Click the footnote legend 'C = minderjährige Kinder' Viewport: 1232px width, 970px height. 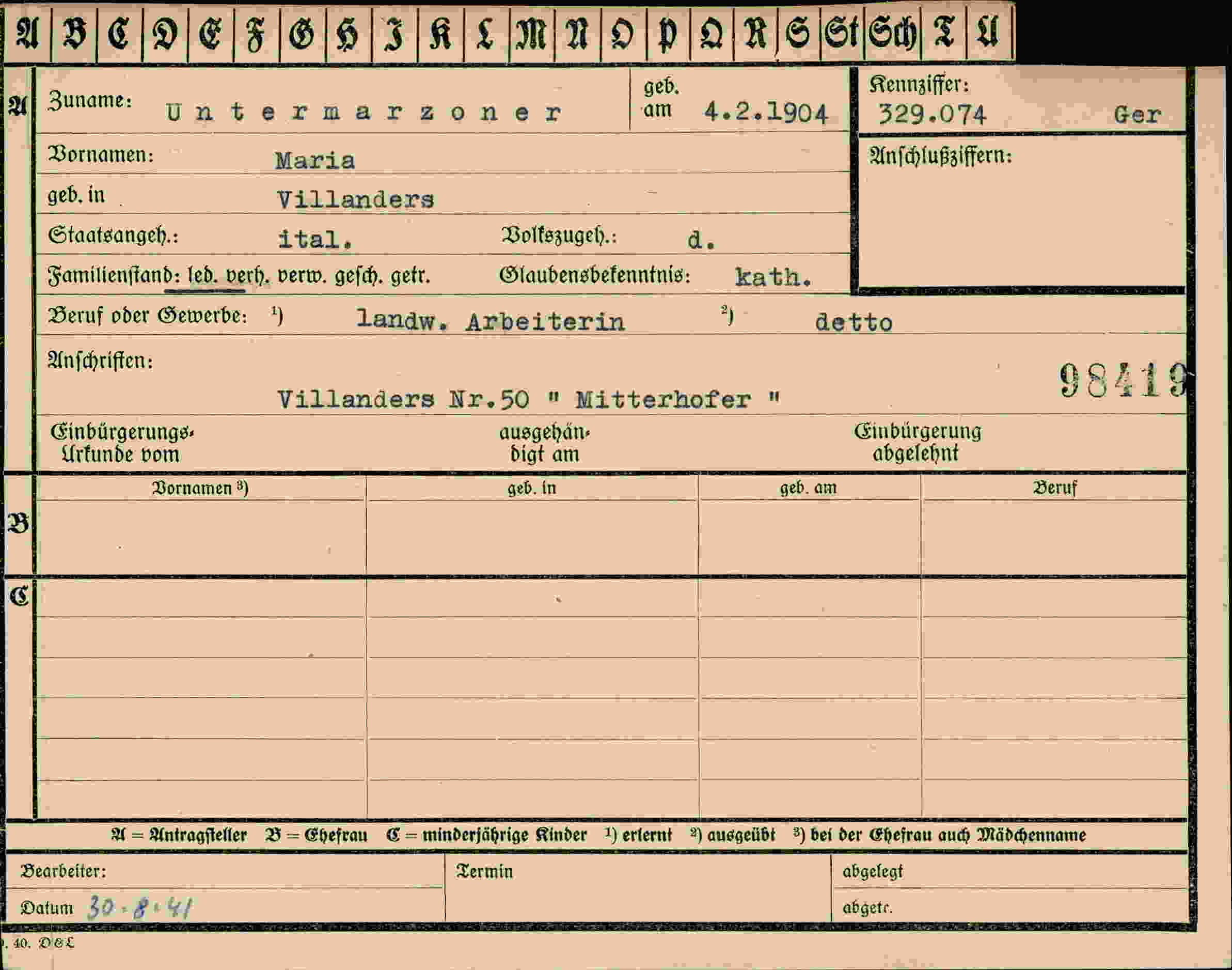pos(486,835)
